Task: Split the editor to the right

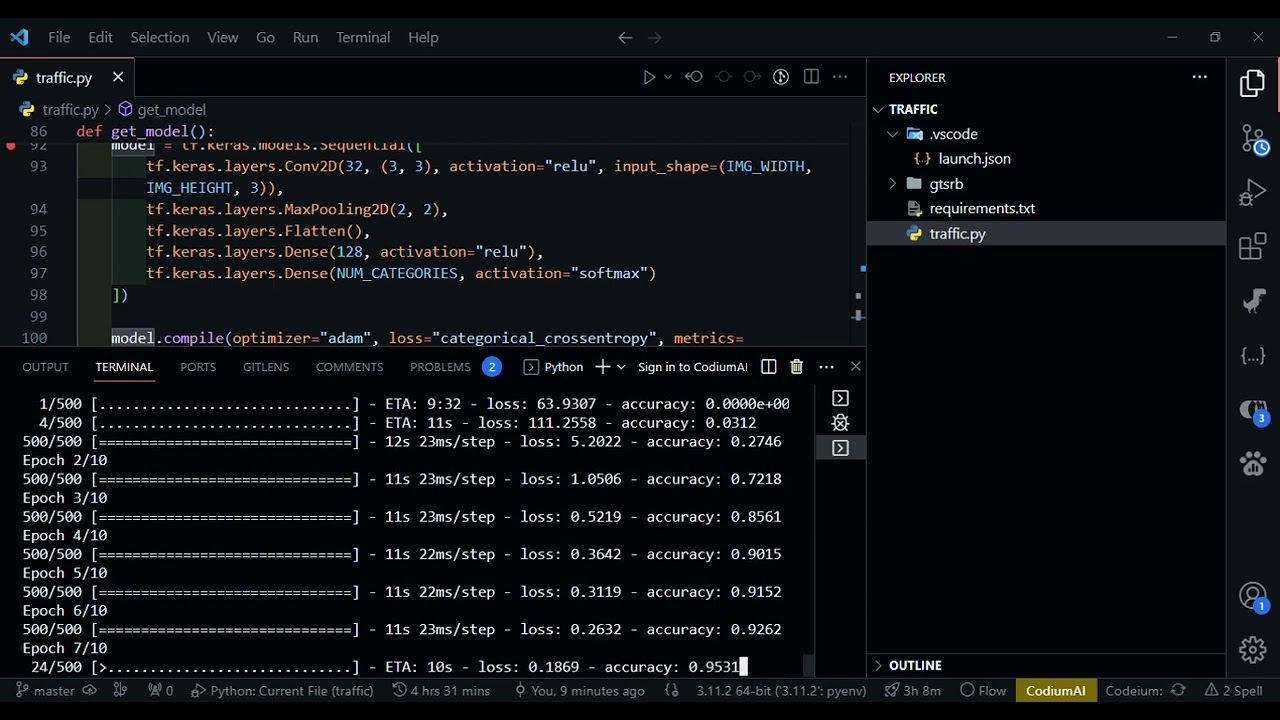Action: coord(811,77)
